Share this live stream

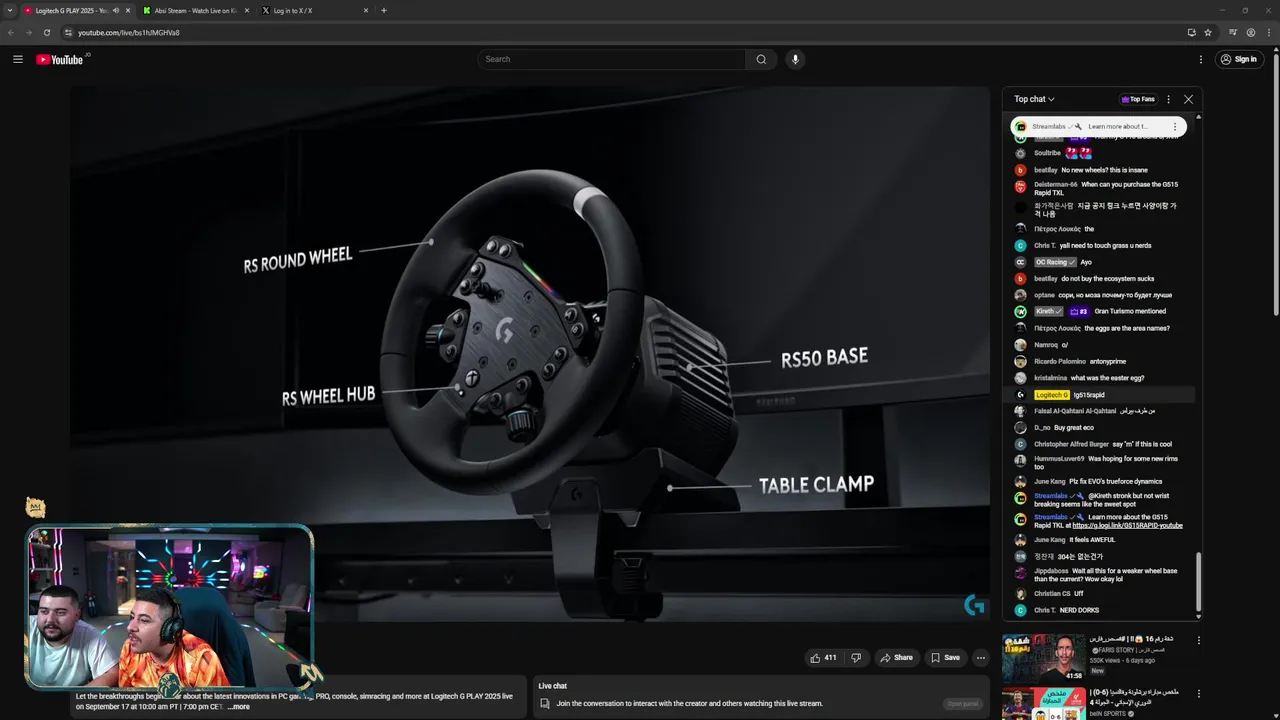[x=896, y=657]
